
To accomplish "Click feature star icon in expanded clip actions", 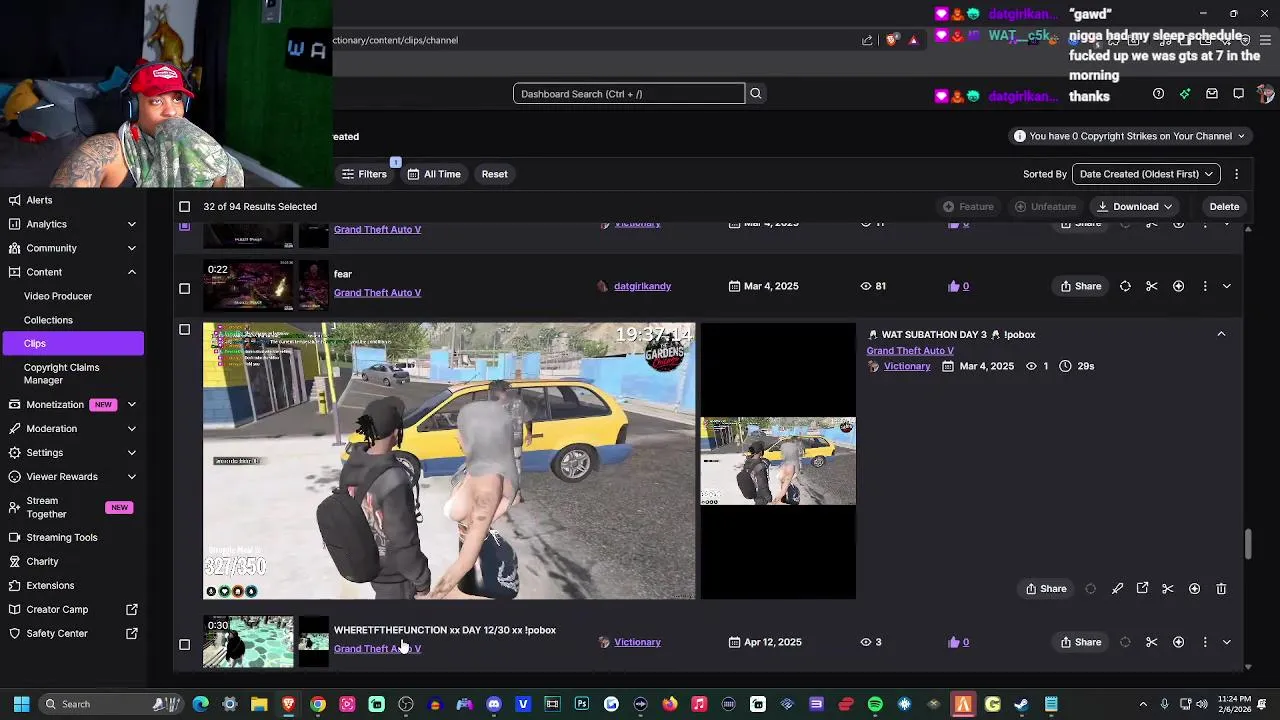I will pyautogui.click(x=1195, y=589).
